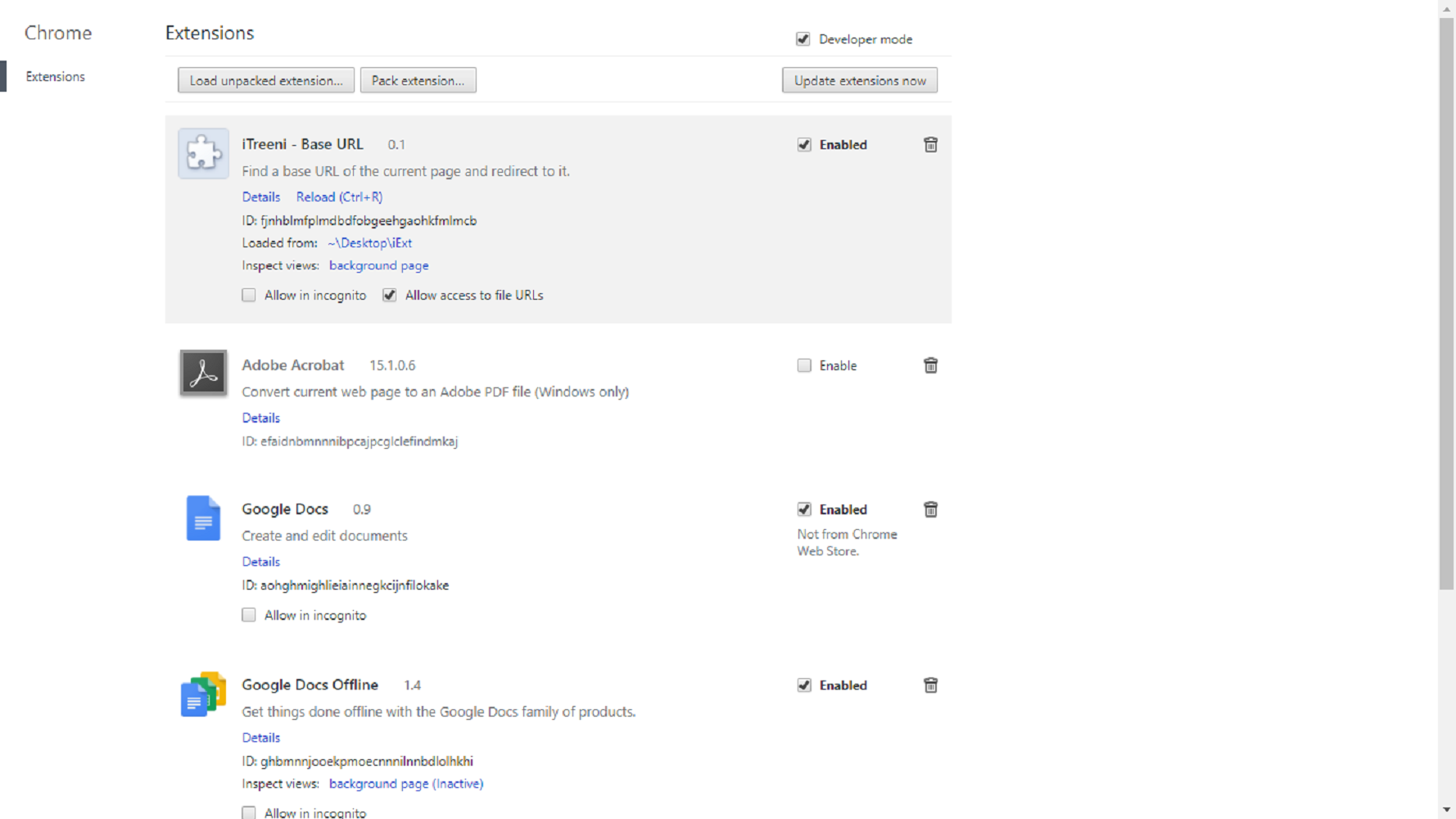This screenshot has width=1456, height=819.
Task: Reload the iTreeni extension
Action: click(x=339, y=197)
